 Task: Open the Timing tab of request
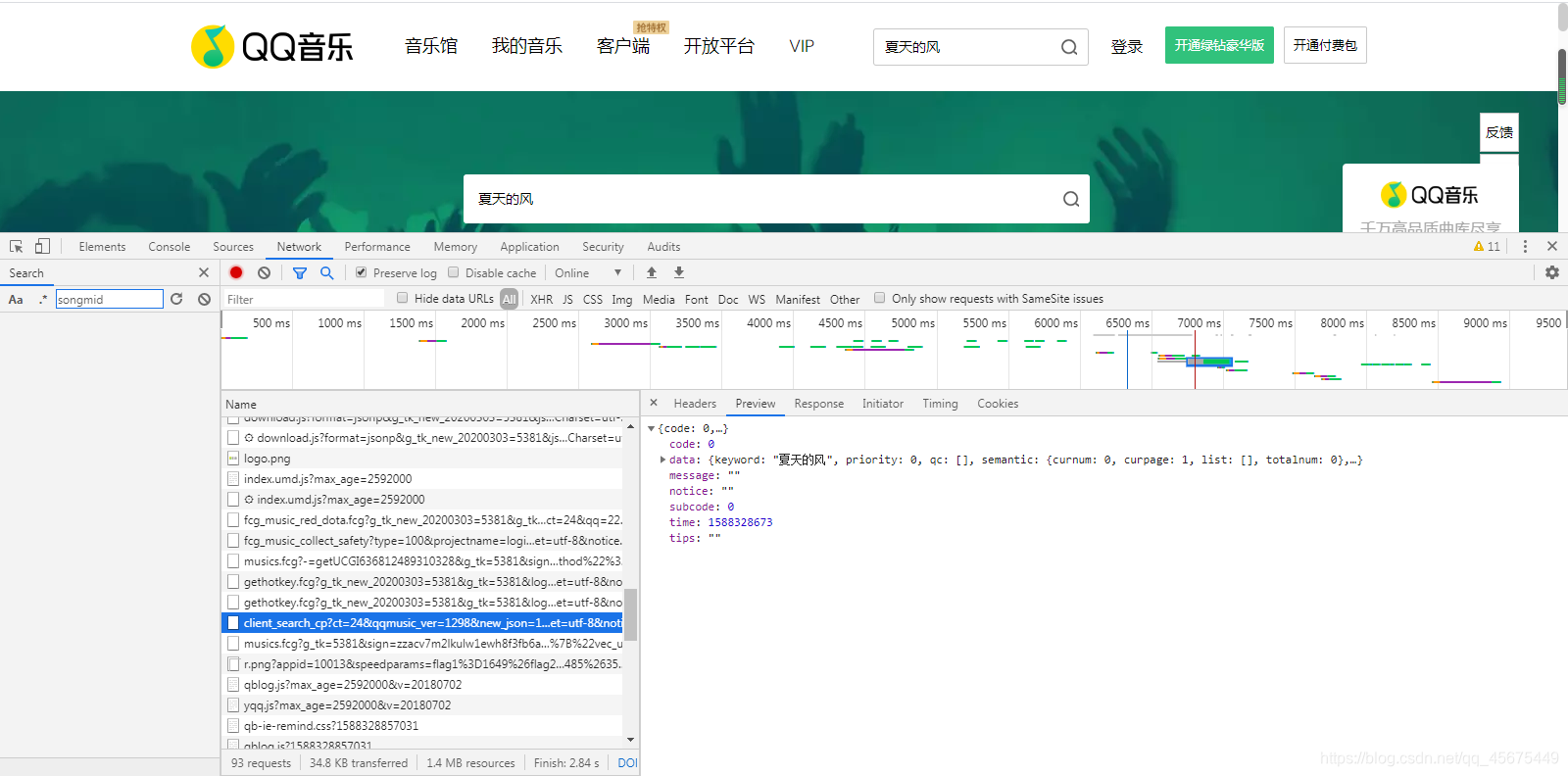940,404
